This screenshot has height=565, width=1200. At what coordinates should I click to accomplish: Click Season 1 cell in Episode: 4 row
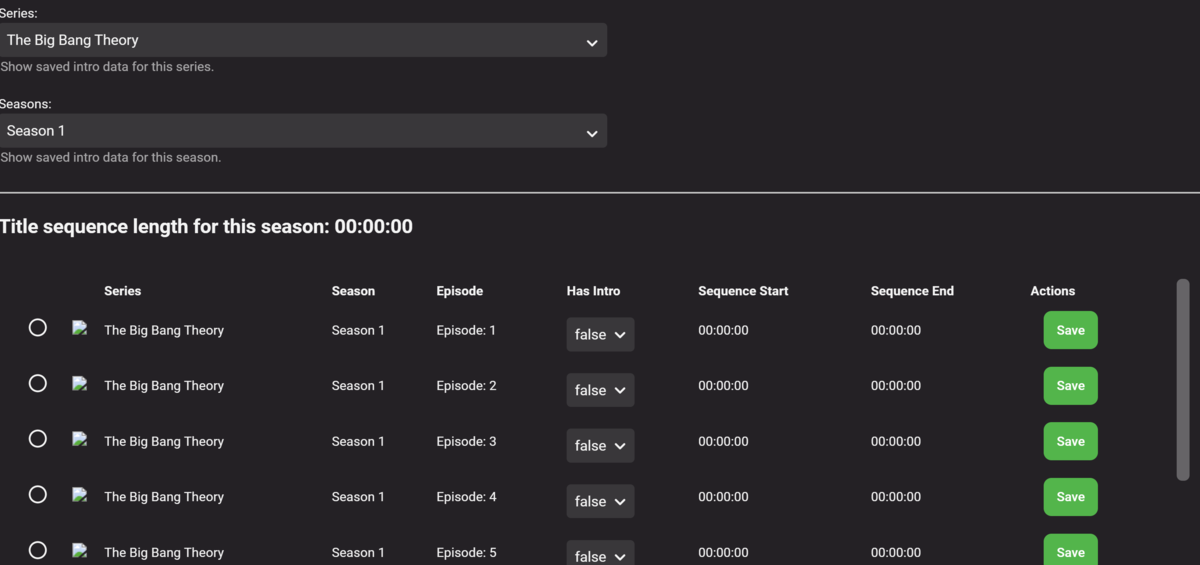(x=358, y=497)
